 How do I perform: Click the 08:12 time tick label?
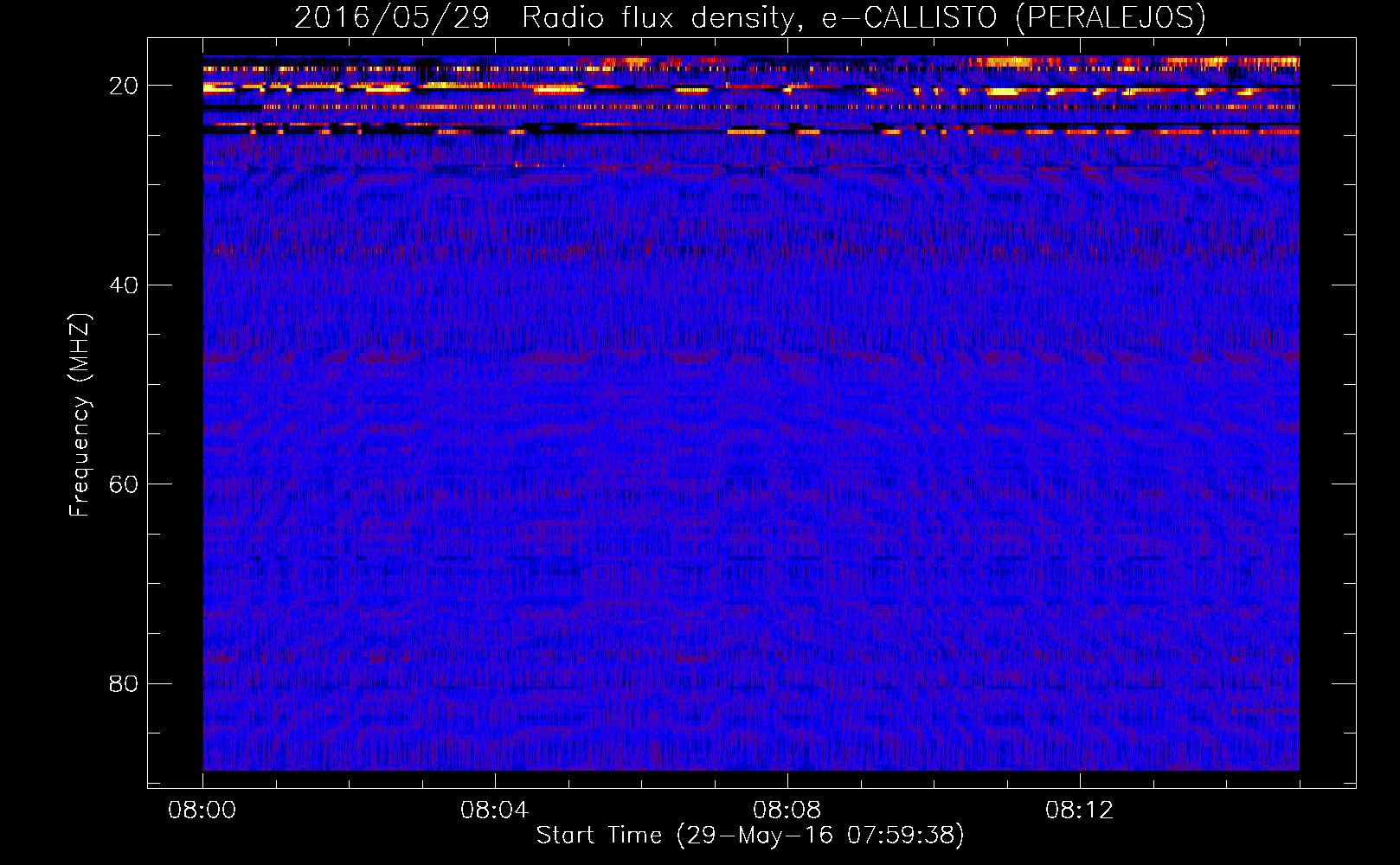point(1080,811)
